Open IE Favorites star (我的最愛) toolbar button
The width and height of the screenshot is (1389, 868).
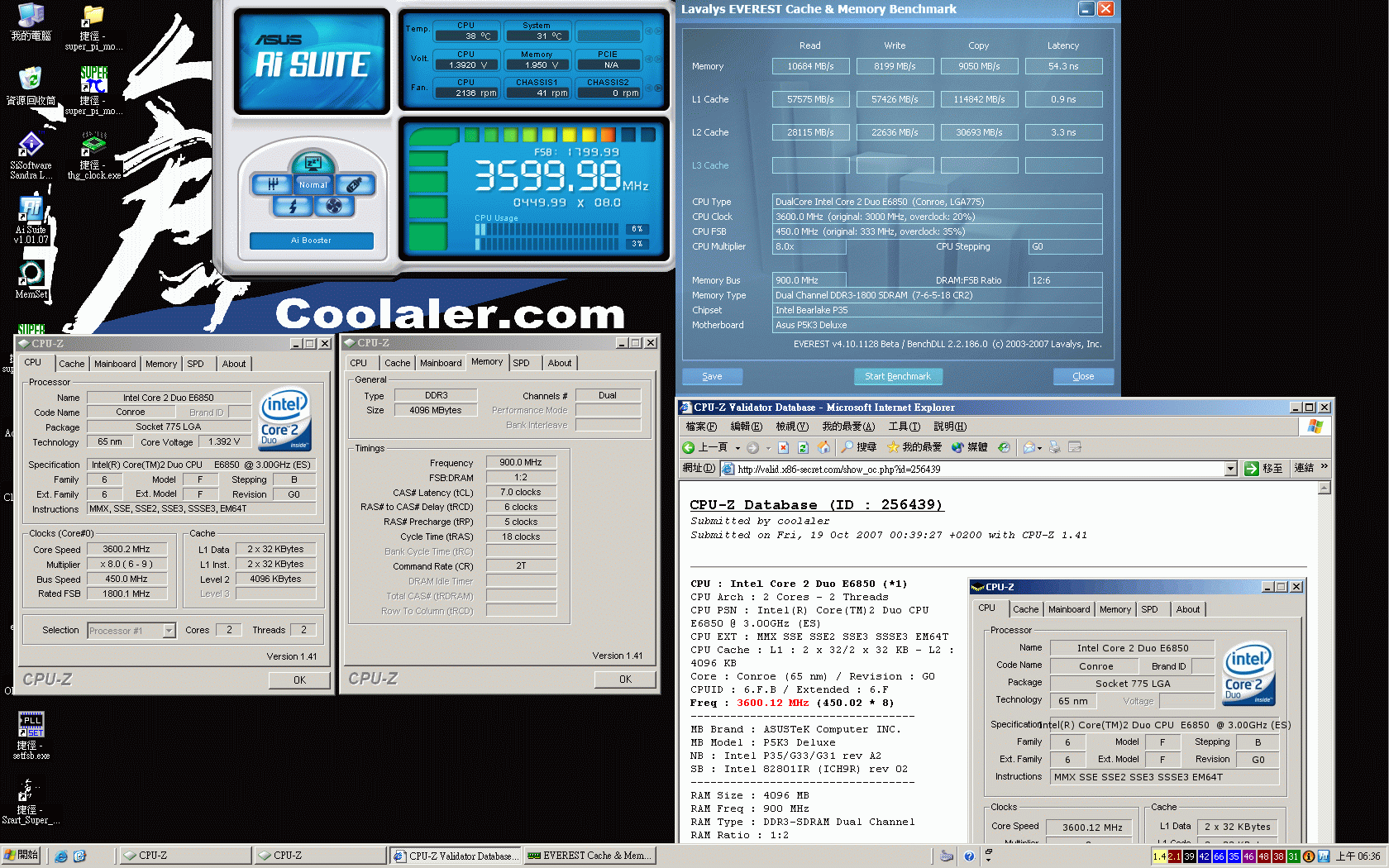[x=914, y=447]
